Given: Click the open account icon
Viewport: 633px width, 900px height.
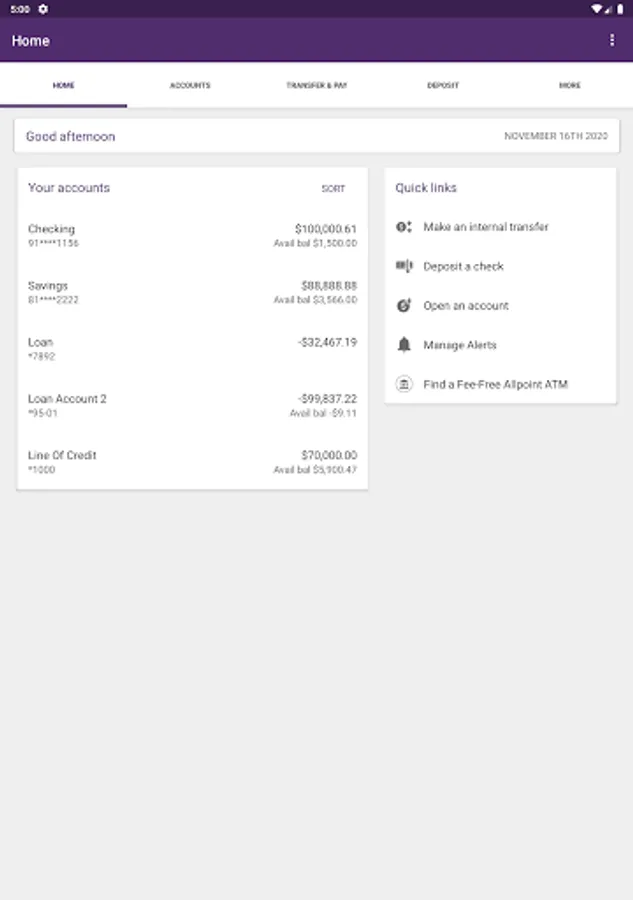Looking at the screenshot, I should [x=404, y=306].
